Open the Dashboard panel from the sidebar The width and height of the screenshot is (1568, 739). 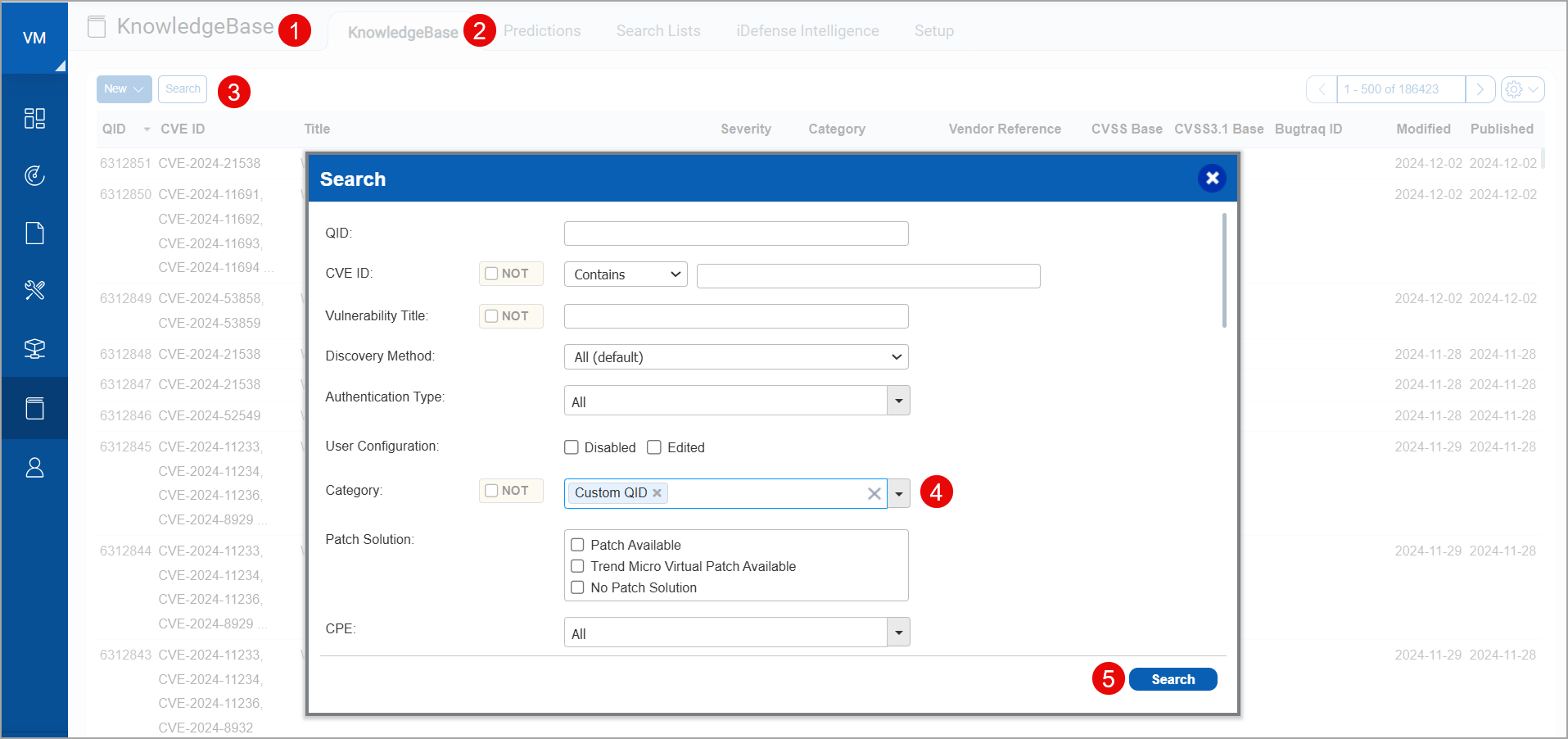34,118
